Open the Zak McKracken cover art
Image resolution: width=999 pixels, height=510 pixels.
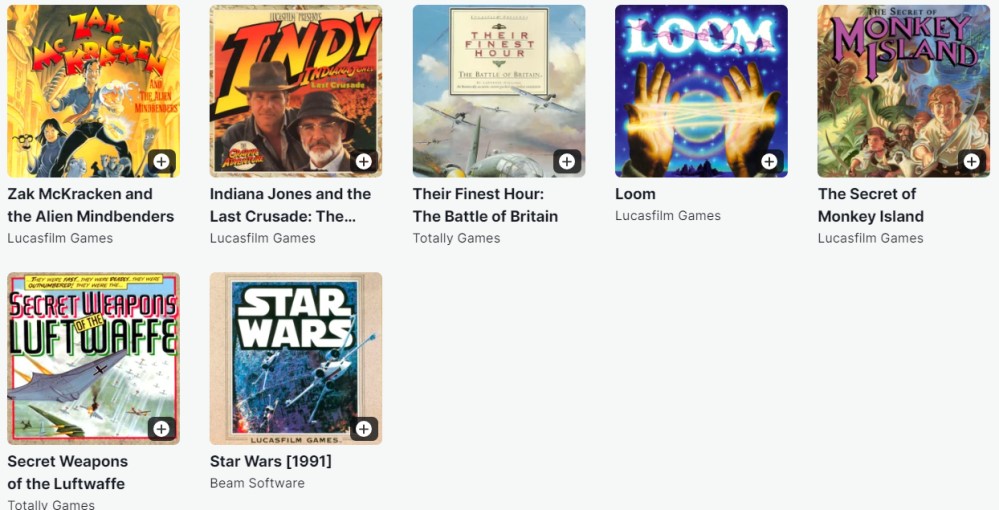[94, 91]
